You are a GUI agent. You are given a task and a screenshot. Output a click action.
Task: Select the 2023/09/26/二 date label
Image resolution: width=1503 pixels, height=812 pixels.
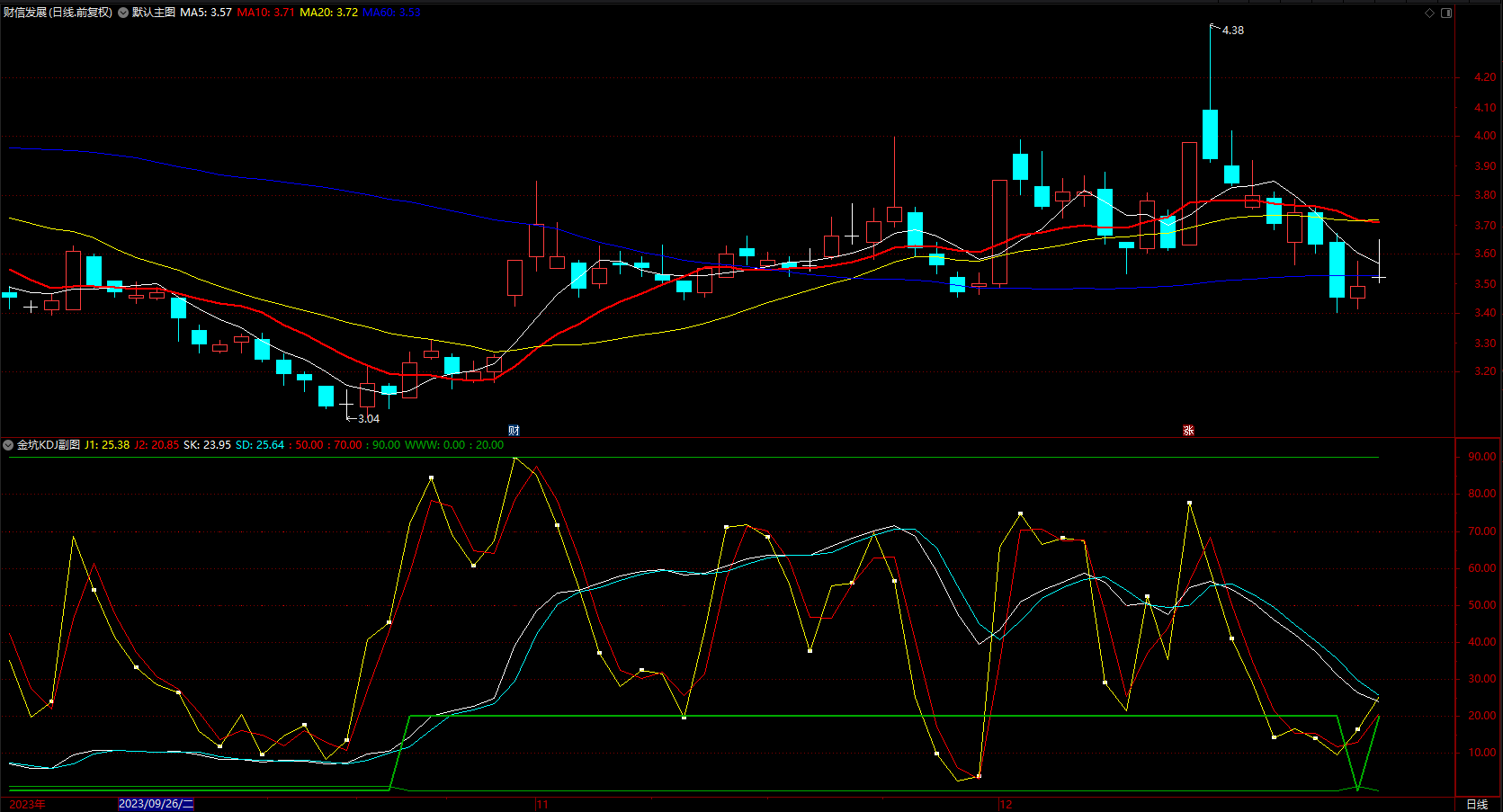pyautogui.click(x=156, y=804)
